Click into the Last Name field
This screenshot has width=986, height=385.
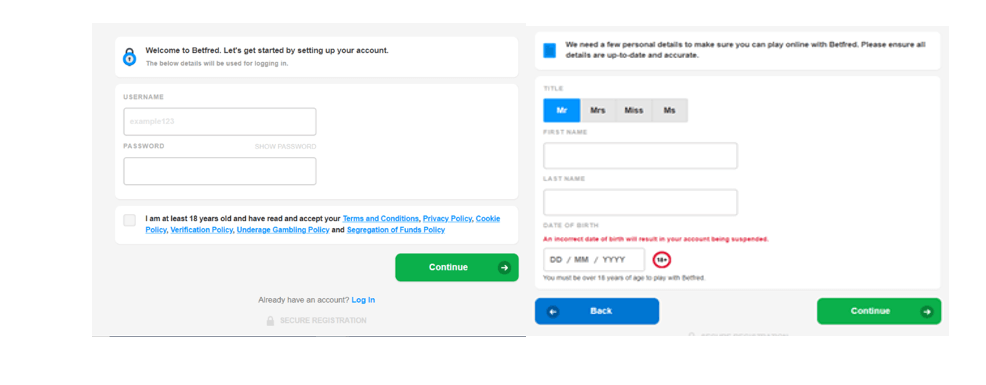(640, 202)
